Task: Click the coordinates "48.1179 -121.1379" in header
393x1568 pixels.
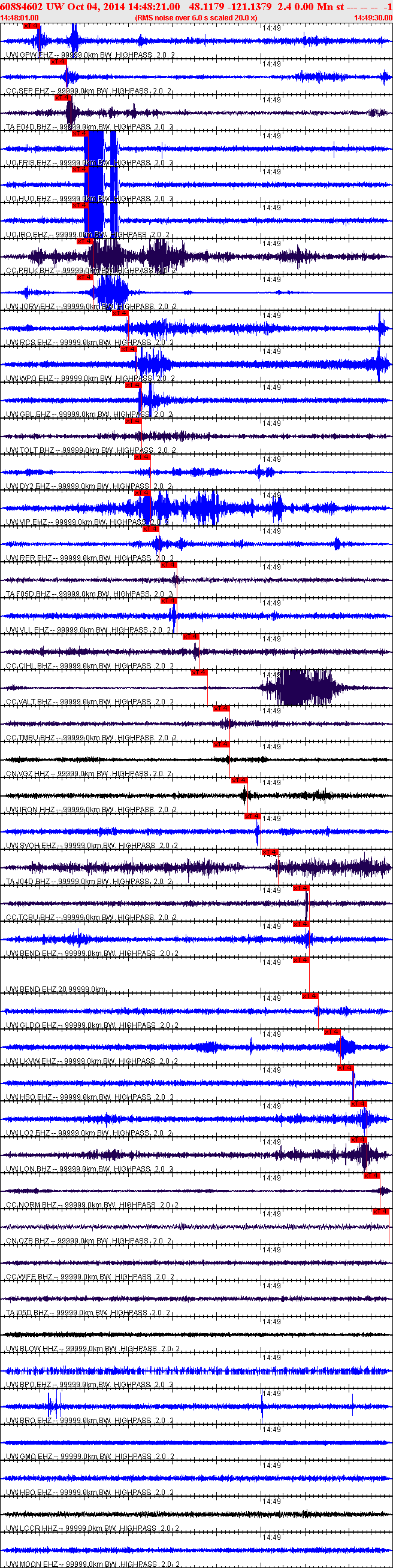Action: 230,7
